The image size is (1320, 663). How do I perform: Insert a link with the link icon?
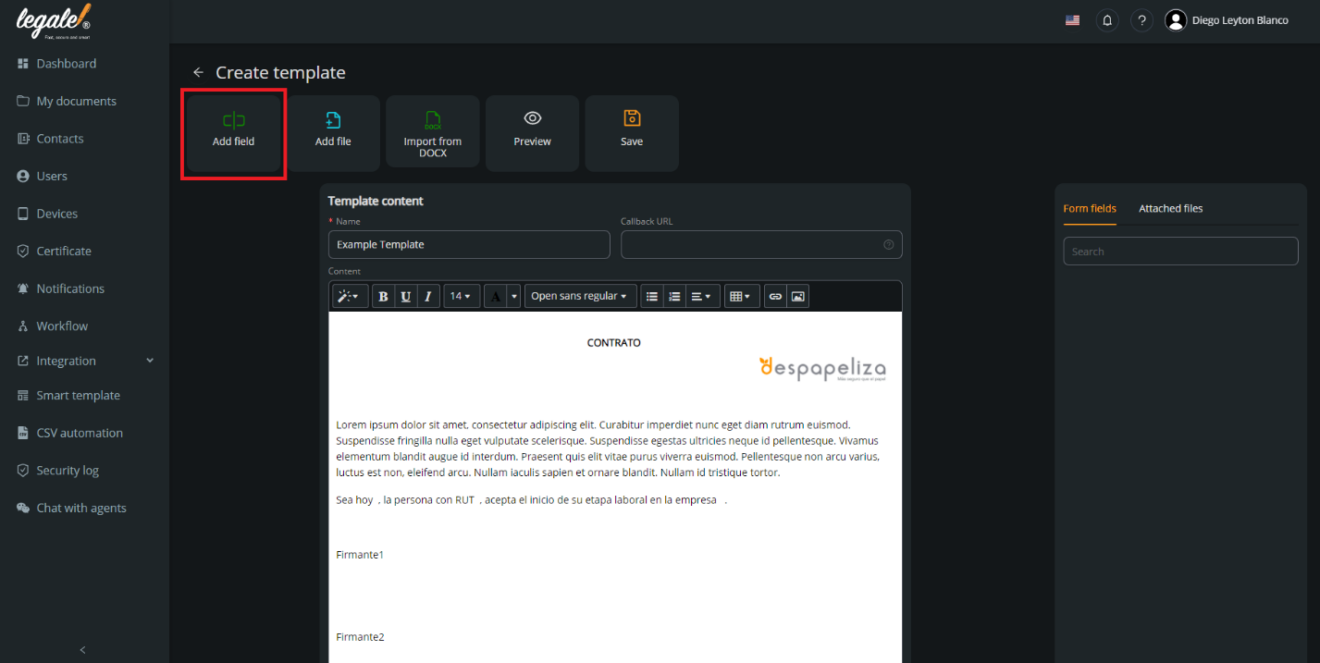773,295
